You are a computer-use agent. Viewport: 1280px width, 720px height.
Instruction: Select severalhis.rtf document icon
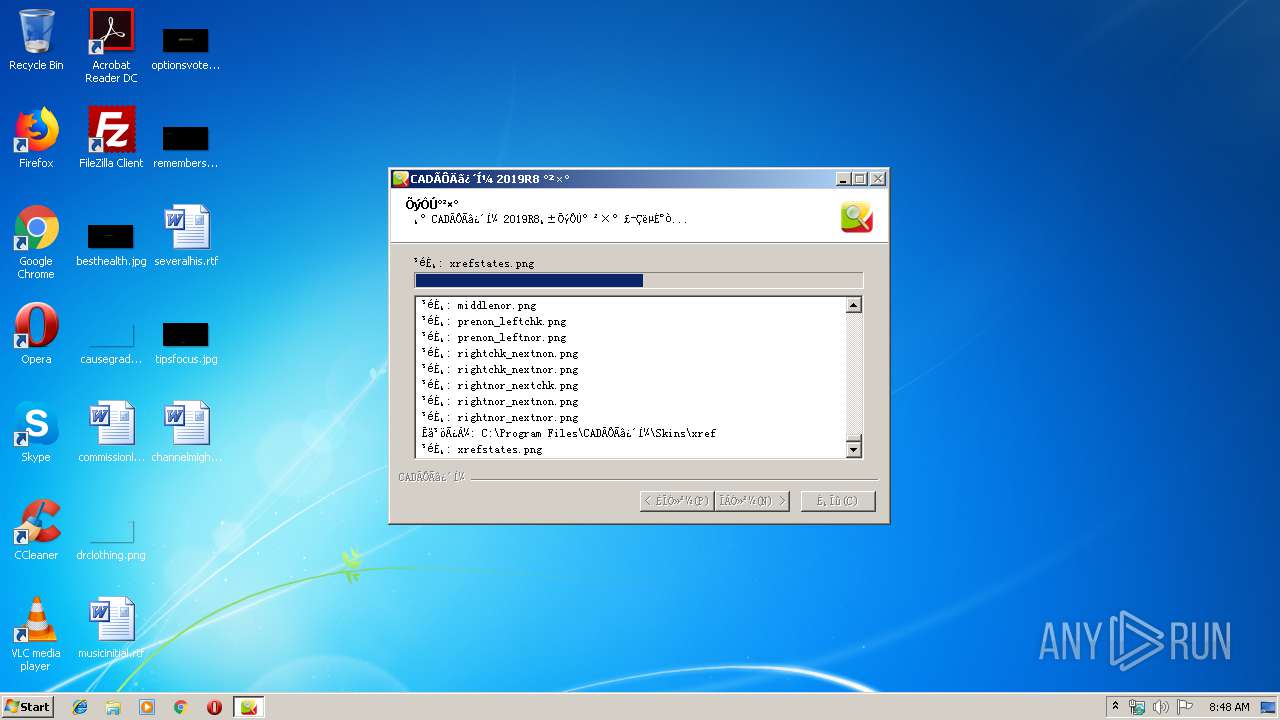click(x=186, y=236)
